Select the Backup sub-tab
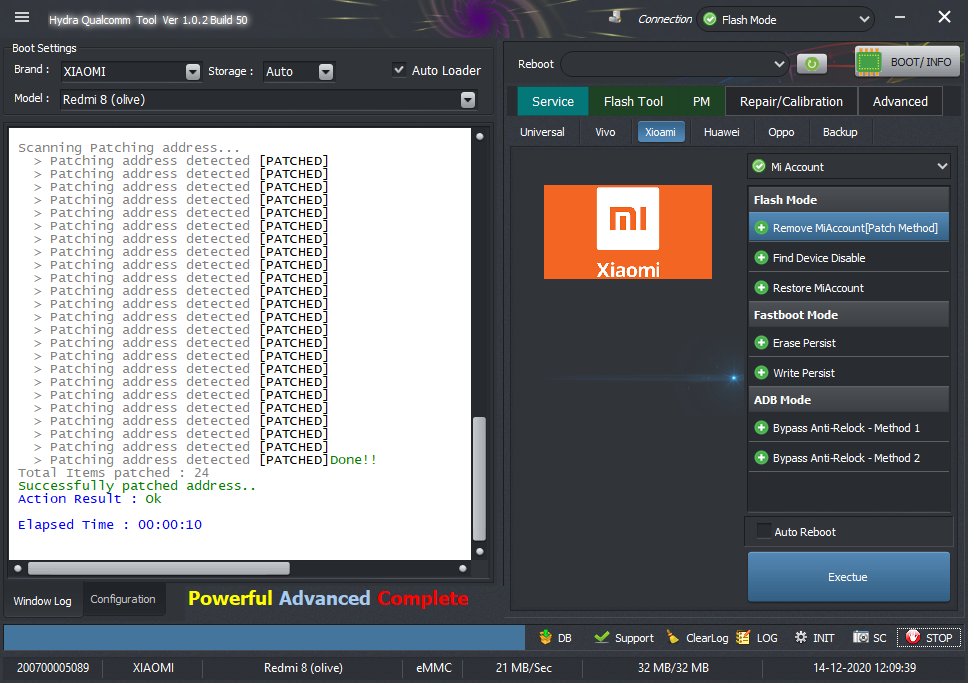This screenshot has width=968, height=683. point(840,132)
